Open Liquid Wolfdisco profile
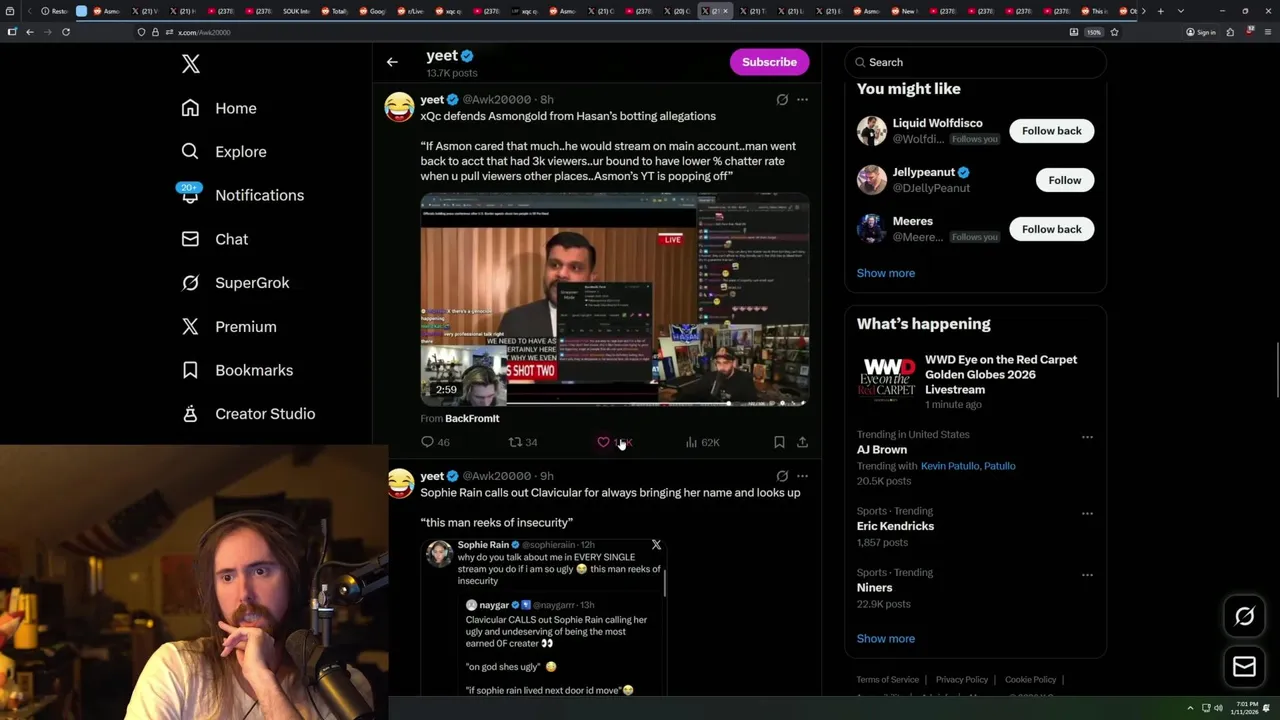The height and width of the screenshot is (720, 1280). pos(937,123)
